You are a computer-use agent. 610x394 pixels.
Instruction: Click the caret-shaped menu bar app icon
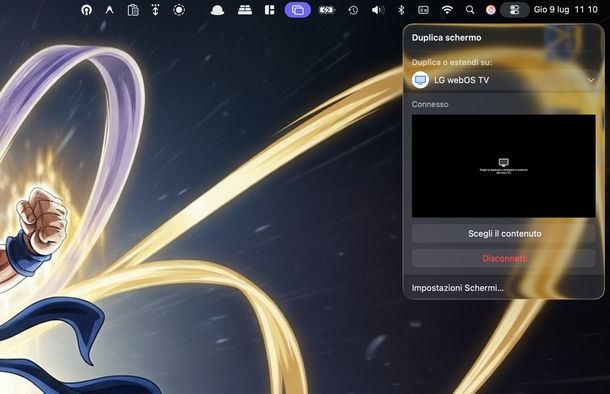[109, 10]
